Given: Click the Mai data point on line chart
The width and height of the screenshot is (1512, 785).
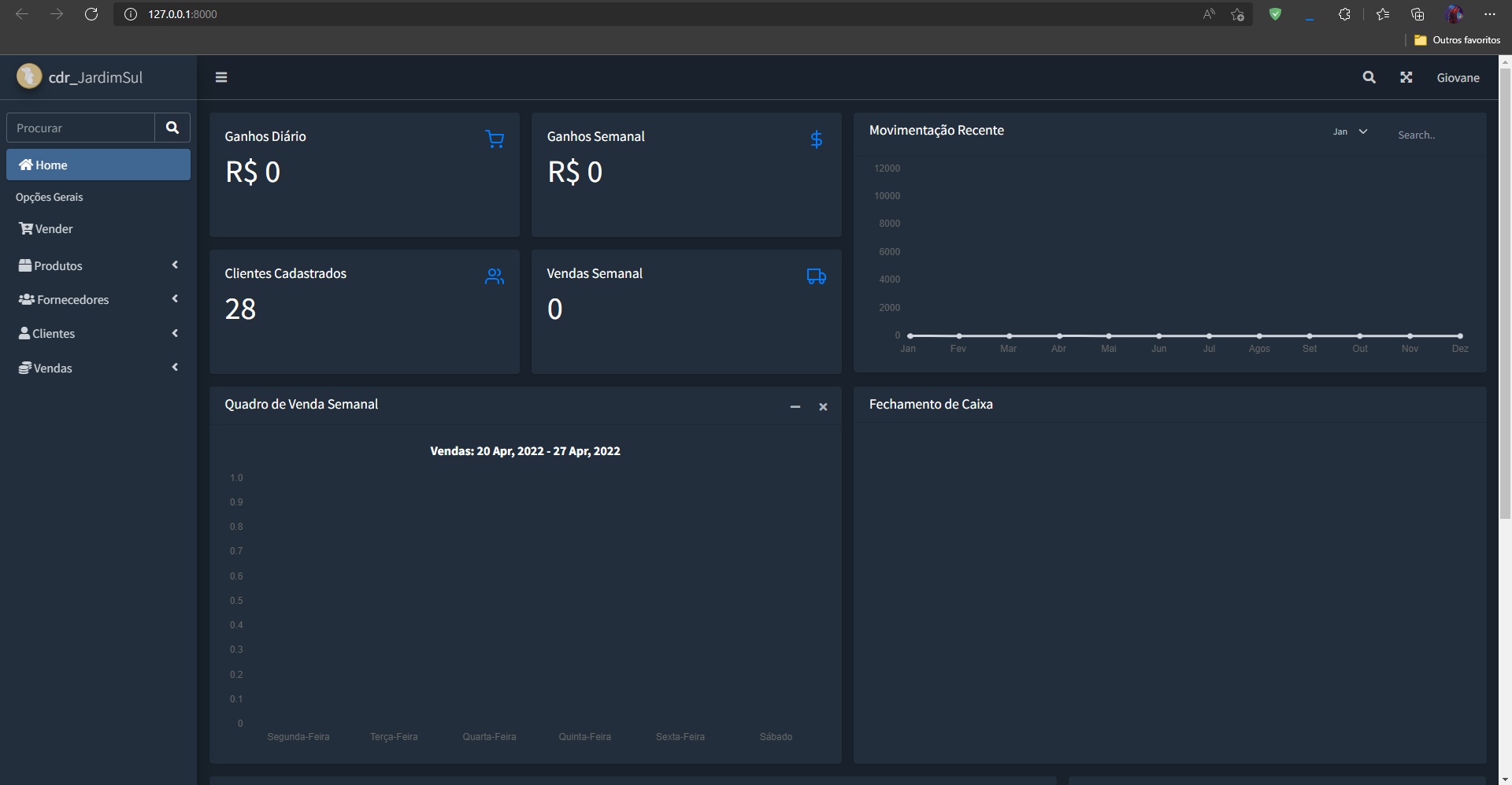Looking at the screenshot, I should (x=1109, y=335).
